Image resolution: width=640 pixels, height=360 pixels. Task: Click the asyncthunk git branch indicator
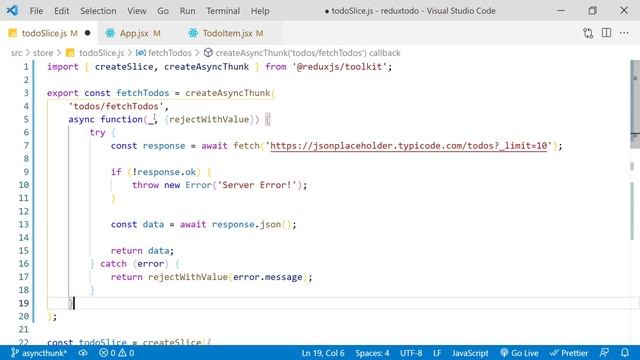click(x=38, y=353)
